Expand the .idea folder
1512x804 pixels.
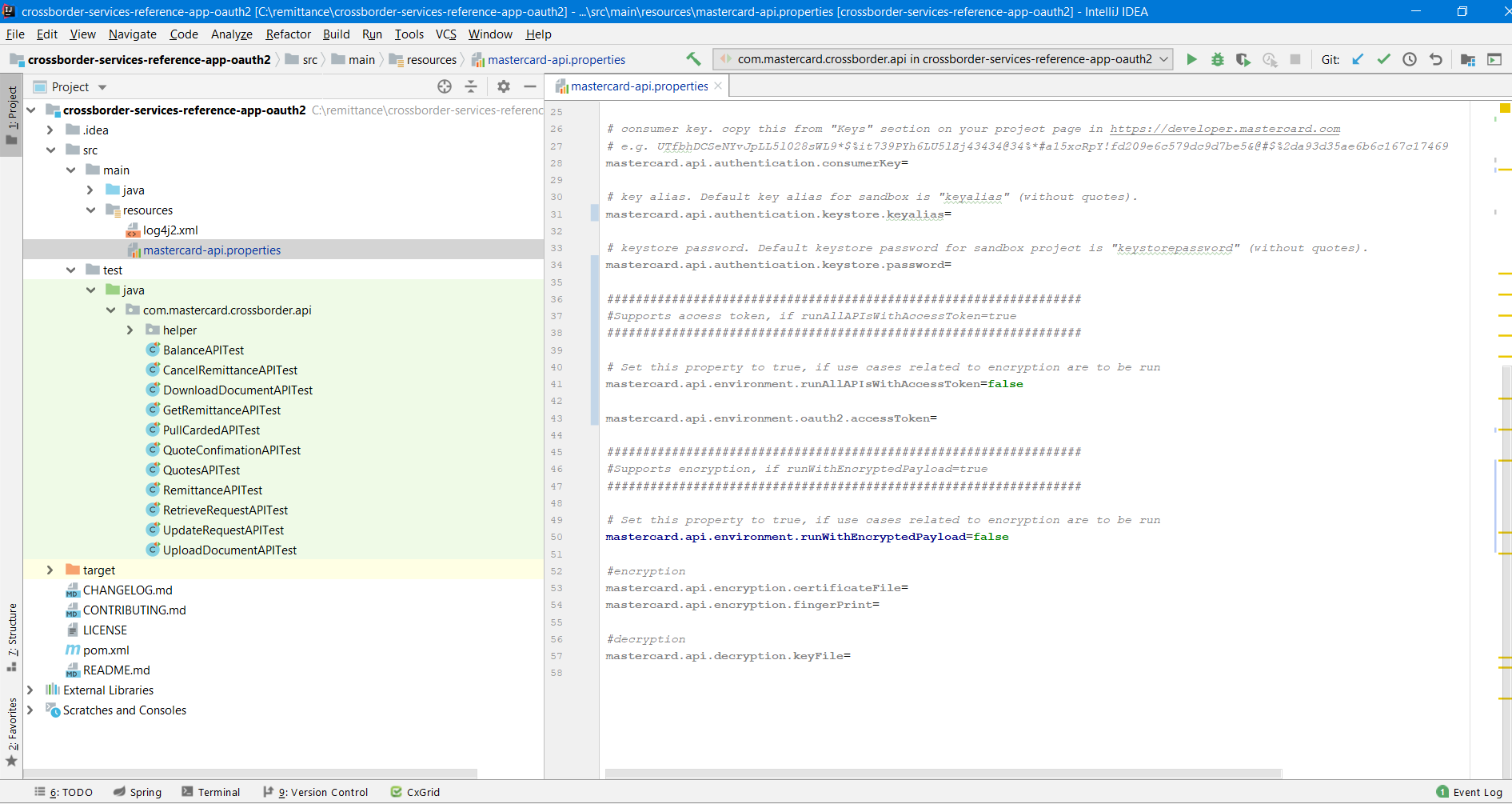(x=50, y=130)
